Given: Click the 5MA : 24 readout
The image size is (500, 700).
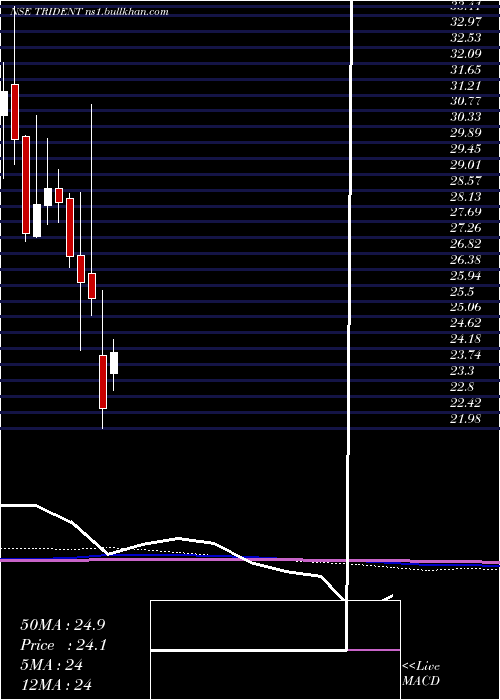Looking at the screenshot, I should click(x=52, y=665).
